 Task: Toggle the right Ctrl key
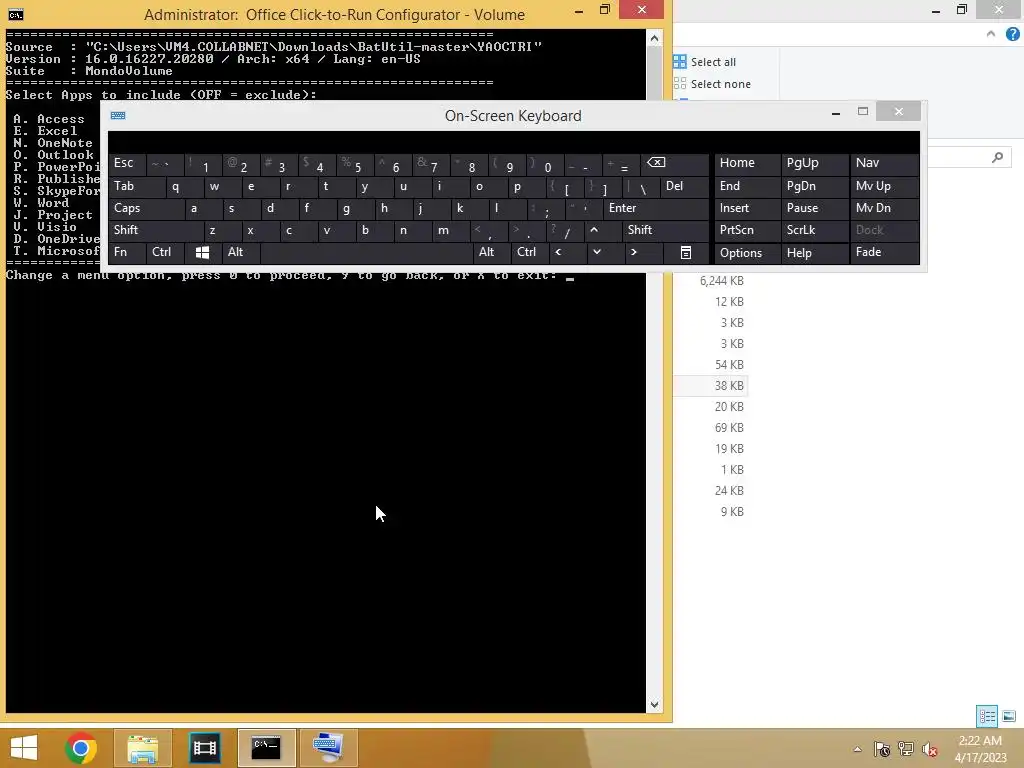[x=529, y=252]
